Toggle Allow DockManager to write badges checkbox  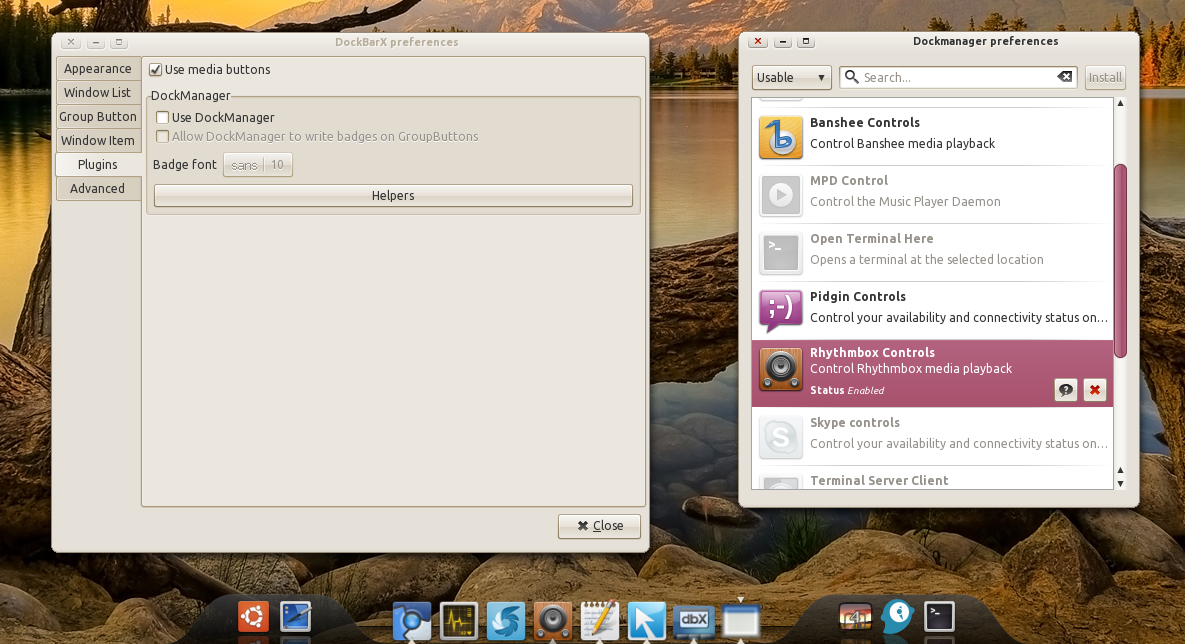tap(162, 137)
